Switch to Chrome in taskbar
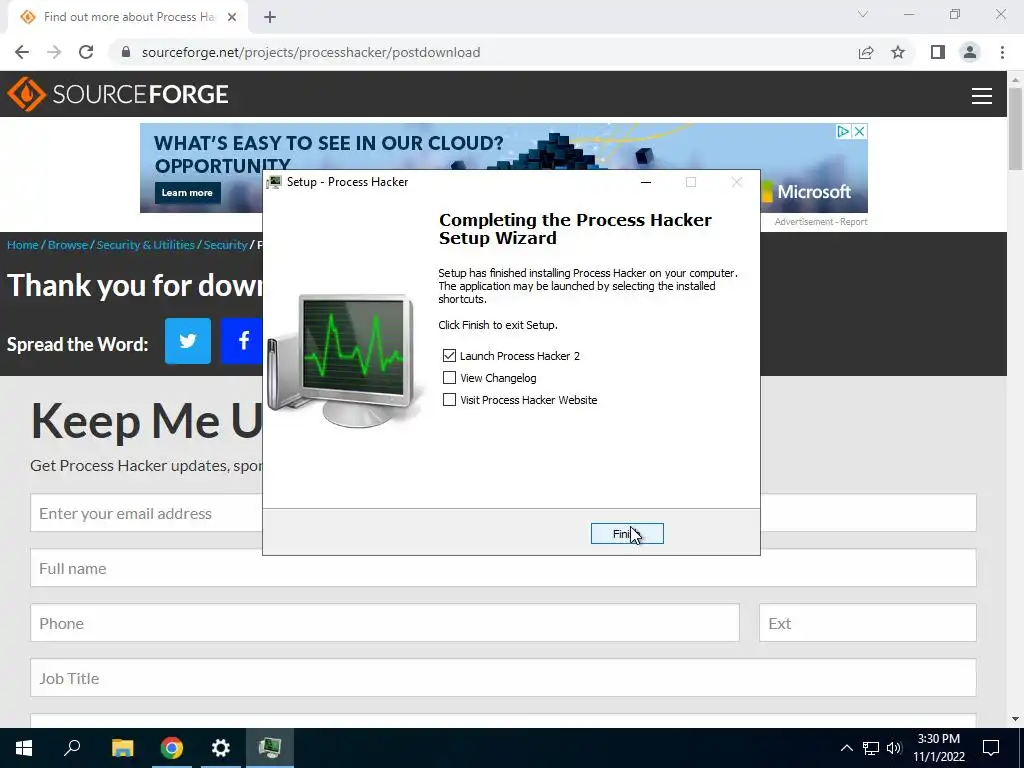This screenshot has width=1024, height=768. tap(172, 748)
